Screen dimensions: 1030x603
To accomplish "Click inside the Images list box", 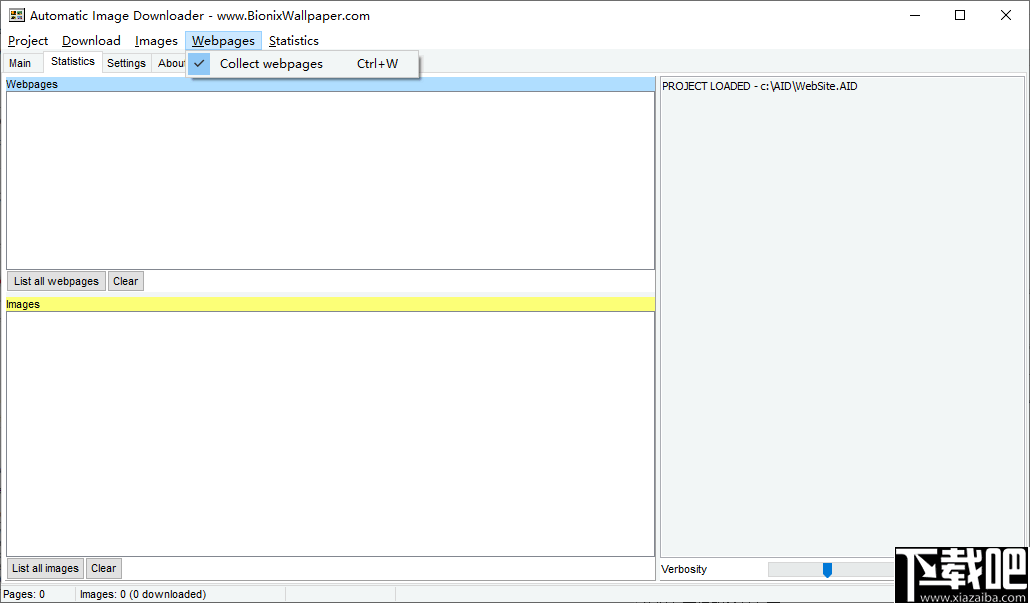I will [x=330, y=434].
